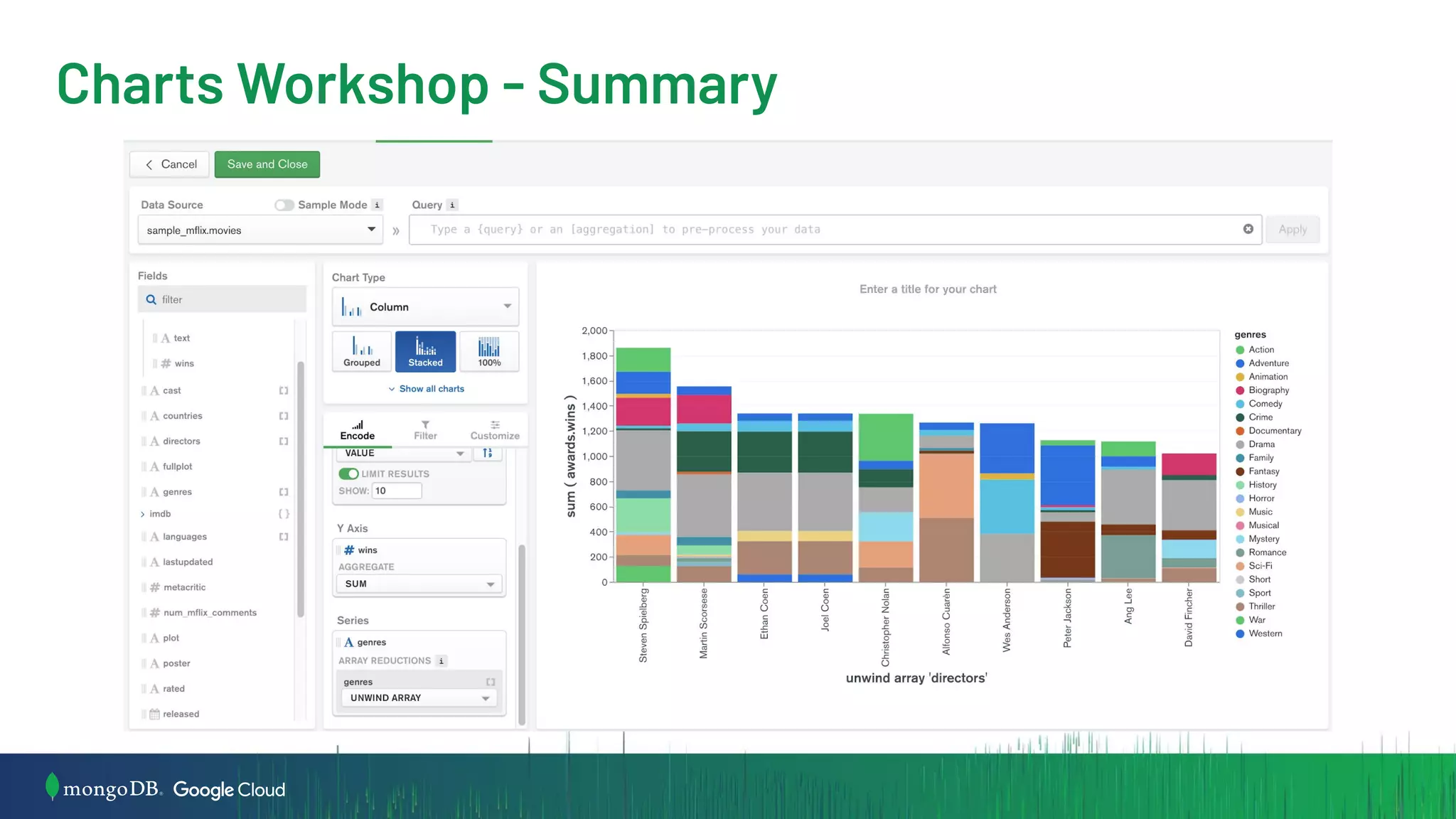Click the search magnifier icon in Fields
The height and width of the screenshot is (819, 1456).
(x=151, y=299)
